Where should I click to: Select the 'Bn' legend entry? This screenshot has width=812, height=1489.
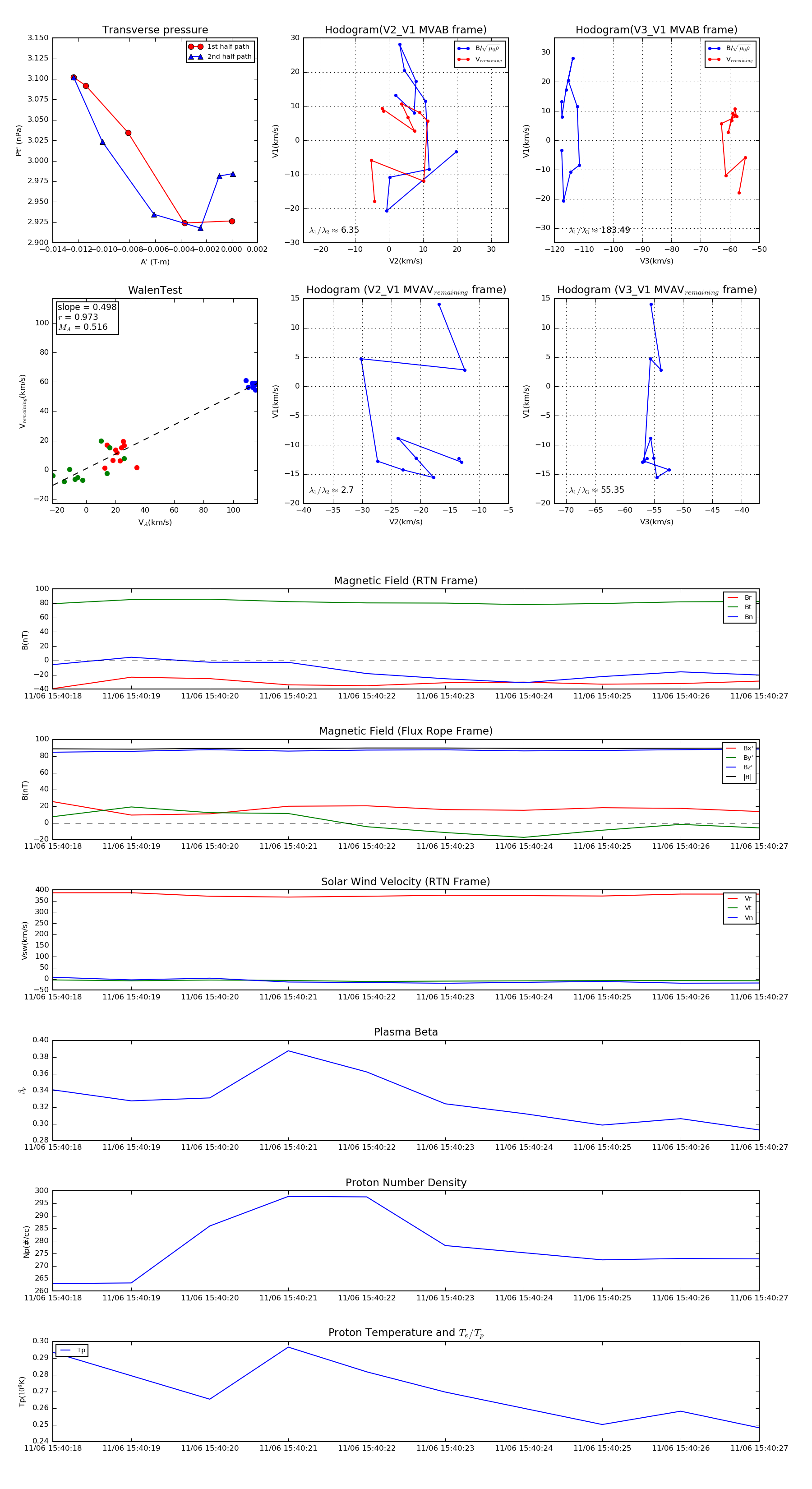coord(740,617)
